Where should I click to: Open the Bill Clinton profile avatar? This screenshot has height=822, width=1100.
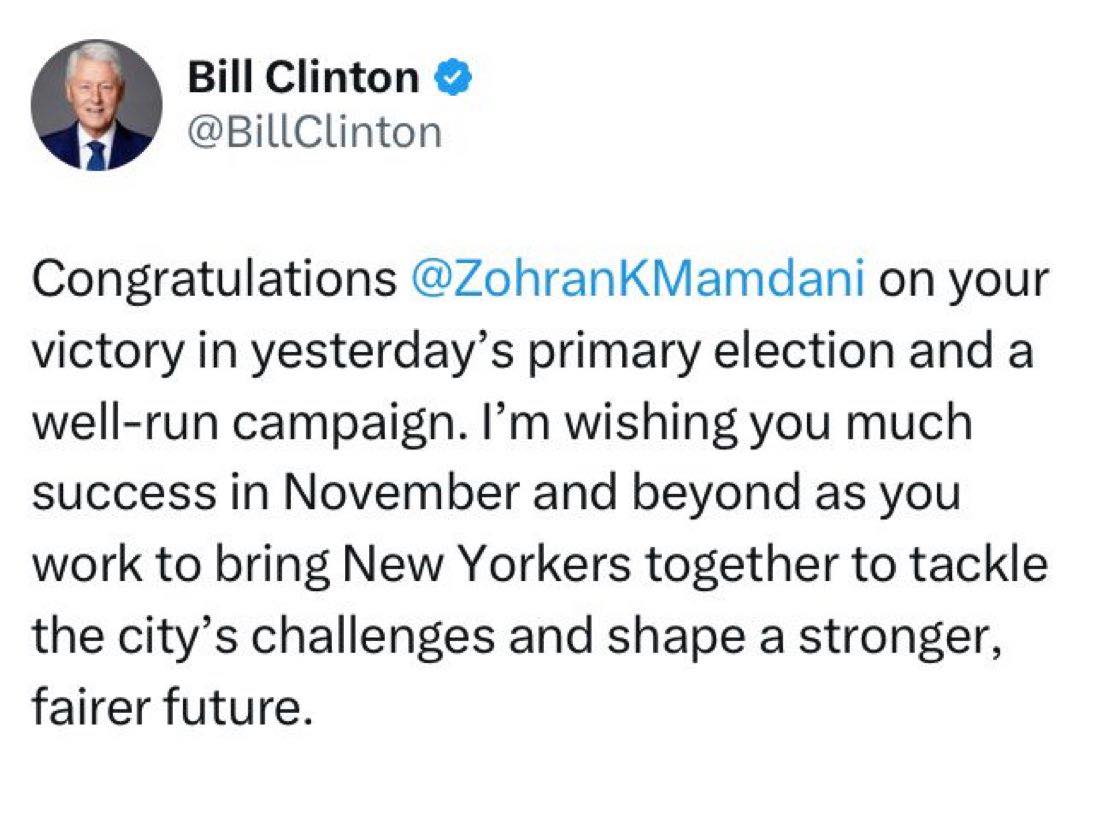click(x=96, y=105)
